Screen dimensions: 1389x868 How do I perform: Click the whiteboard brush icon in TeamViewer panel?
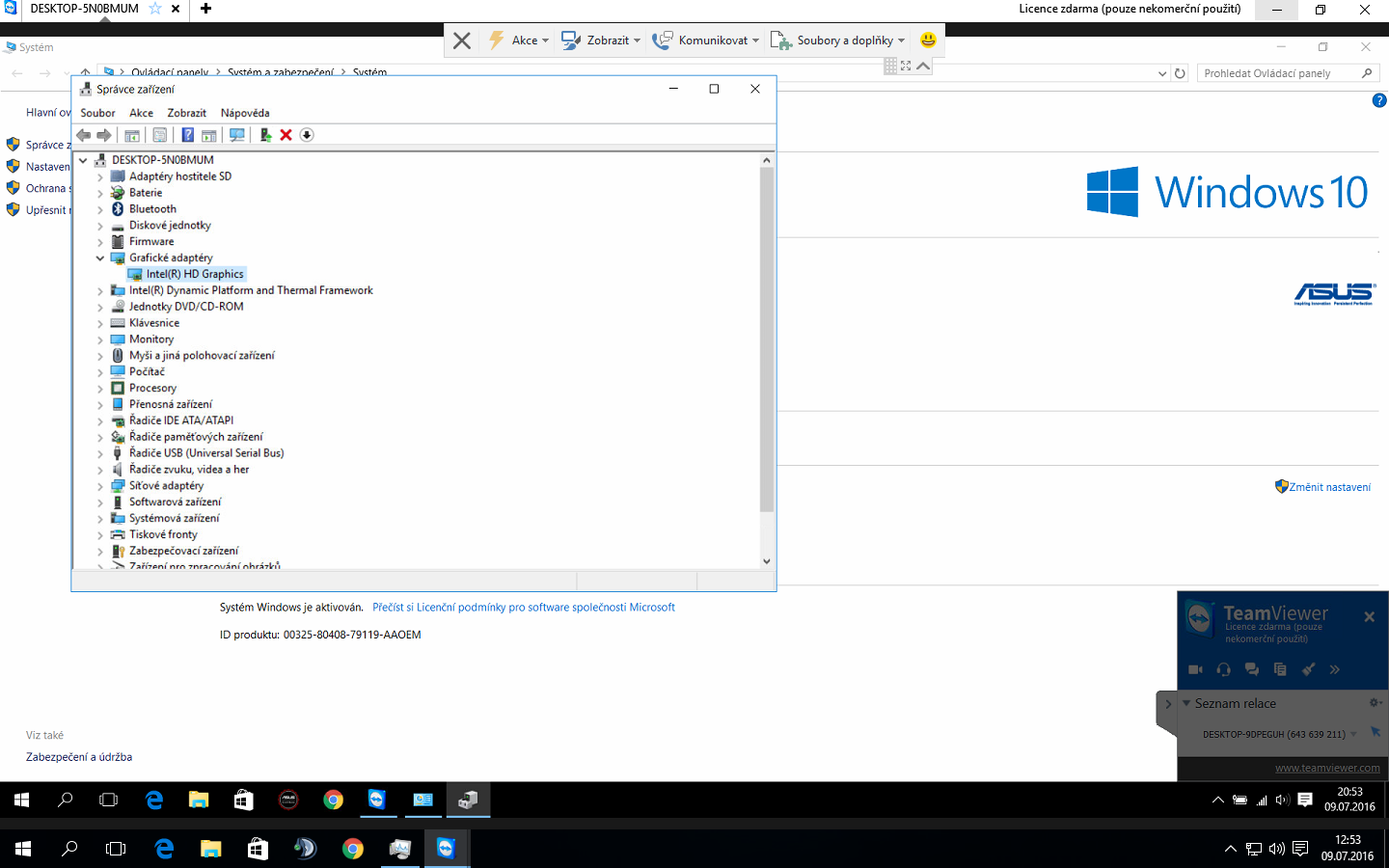tap(1308, 669)
